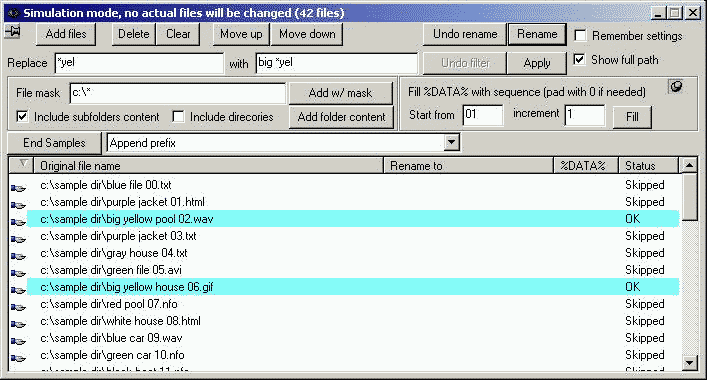Click the file icon for green car 10.nfo
The height and width of the screenshot is (380, 707).
coord(18,358)
